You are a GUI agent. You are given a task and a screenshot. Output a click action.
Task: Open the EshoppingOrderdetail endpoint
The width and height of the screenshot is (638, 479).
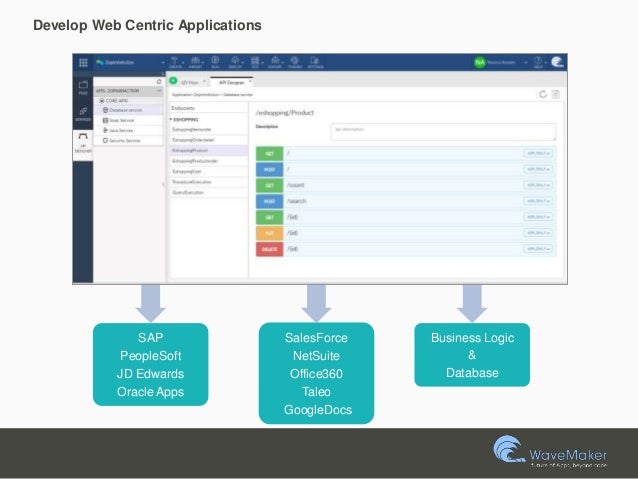coord(193,140)
